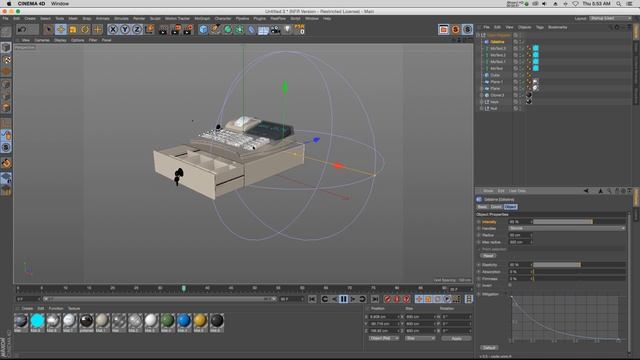Screen dimensions: 640x360
Task: Expand the bottom Null object
Action: click(482, 109)
